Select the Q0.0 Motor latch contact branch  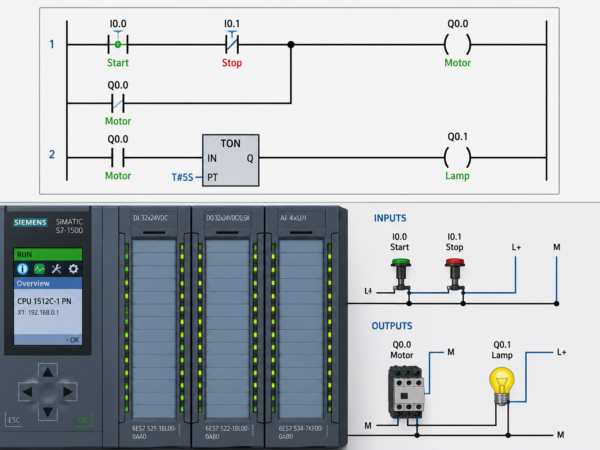118,103
